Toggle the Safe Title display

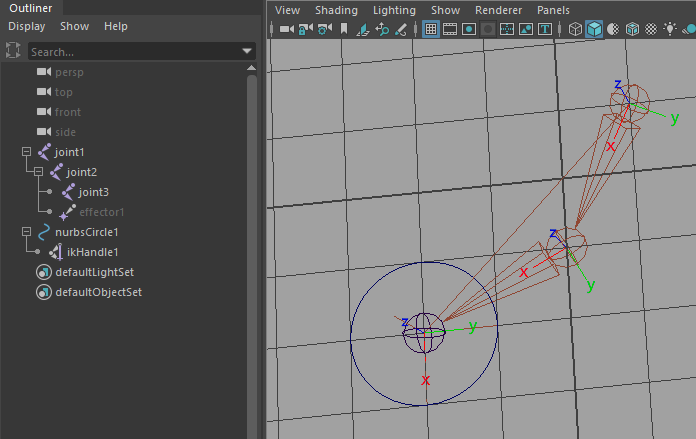point(545,29)
